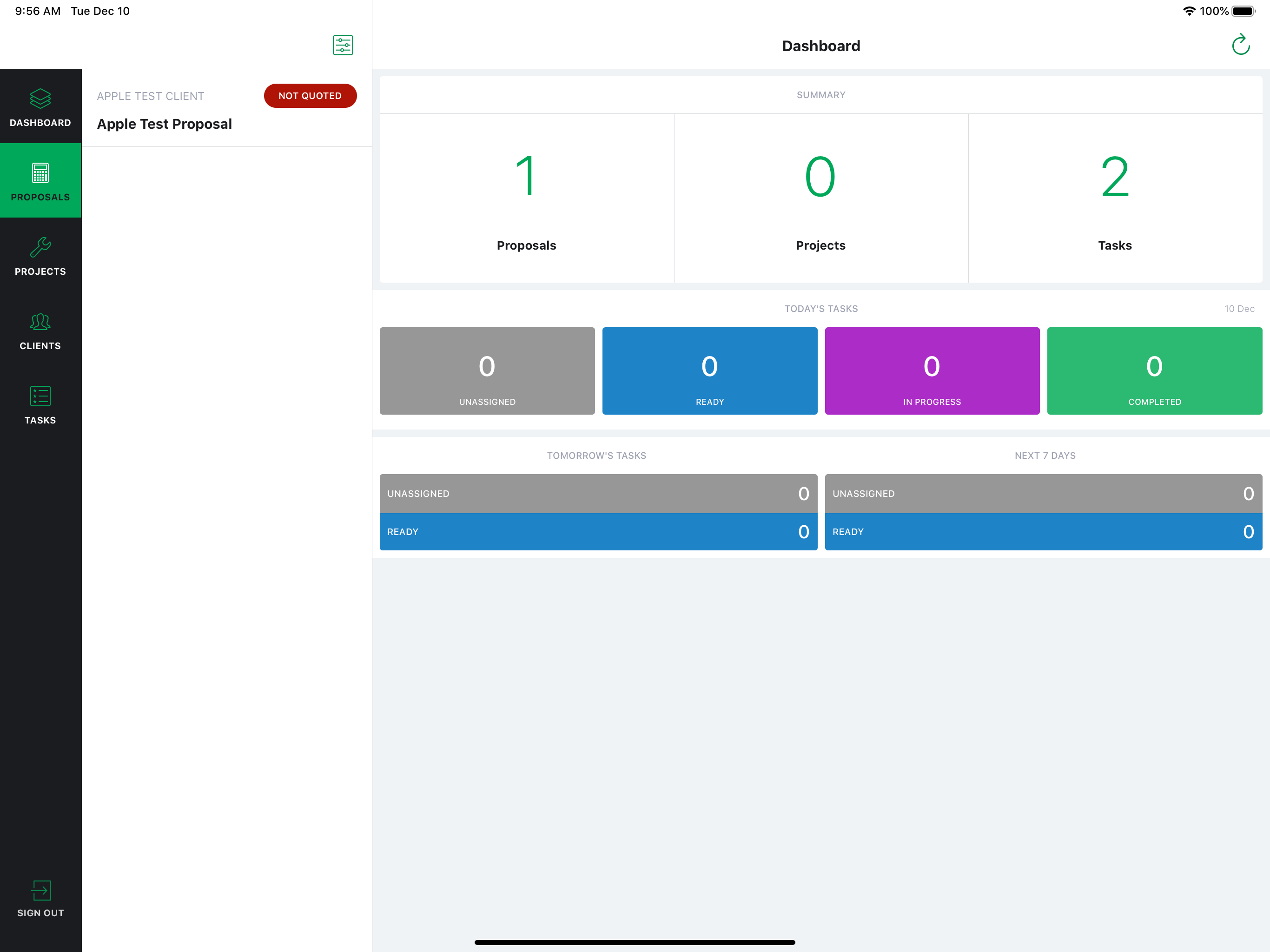
Task: Select today's READY blue tile
Action: pos(710,371)
